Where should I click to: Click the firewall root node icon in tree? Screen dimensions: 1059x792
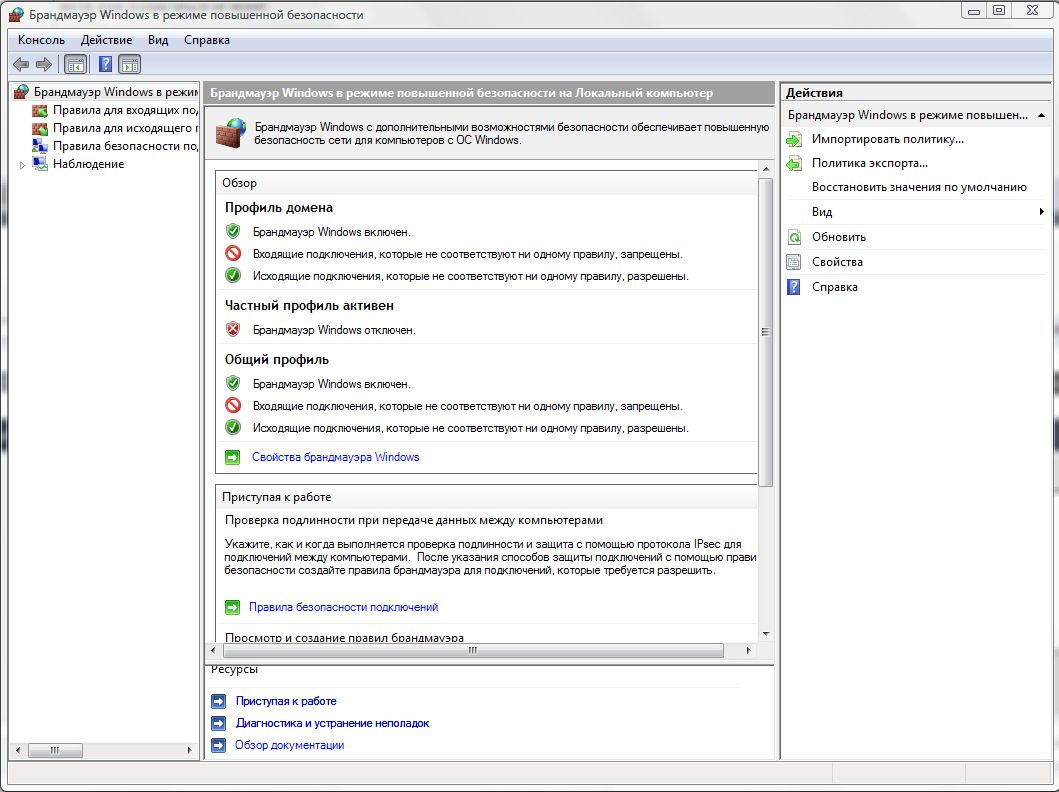[22, 92]
